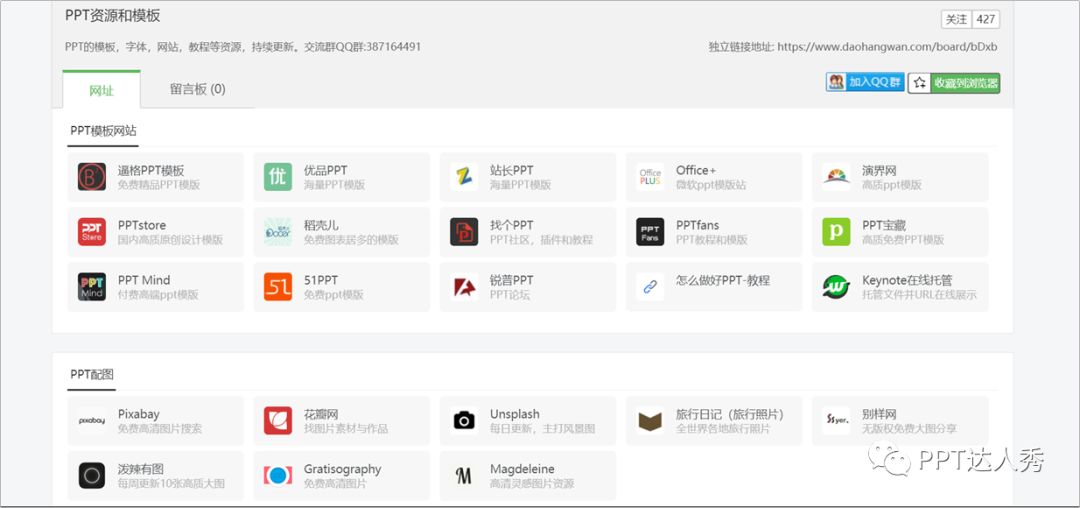Viewport: 1080px width, 508px height.
Task: Click the 逼格PPT模板 red circle icon
Action: click(92, 177)
